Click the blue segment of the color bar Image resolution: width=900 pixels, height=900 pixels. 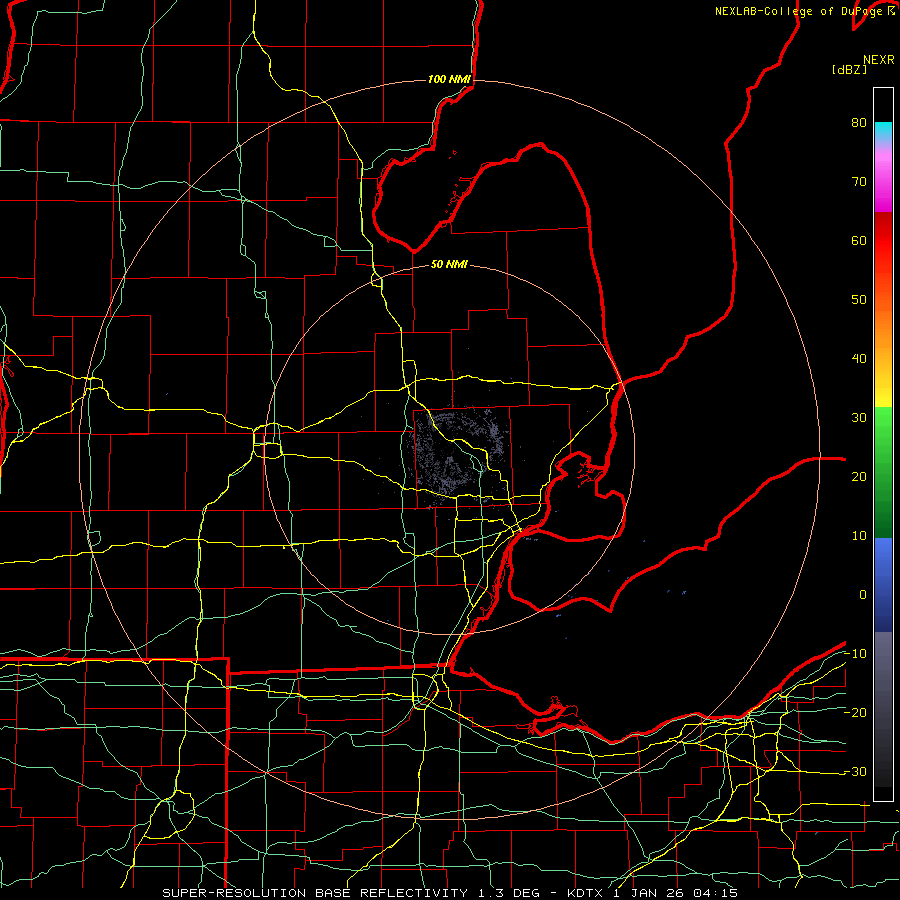pos(883,584)
